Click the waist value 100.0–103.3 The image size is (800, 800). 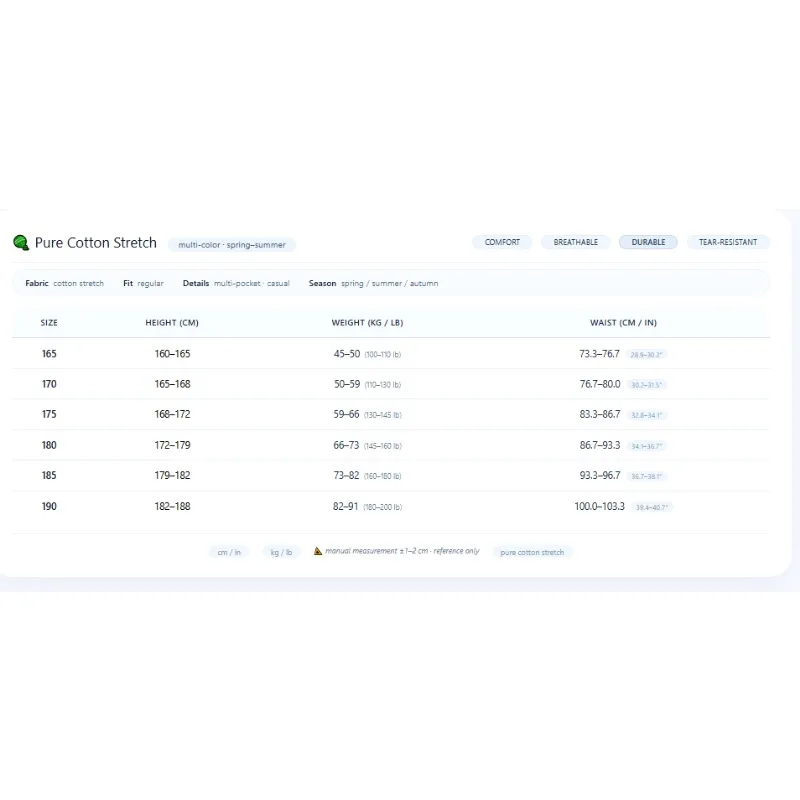tap(599, 506)
